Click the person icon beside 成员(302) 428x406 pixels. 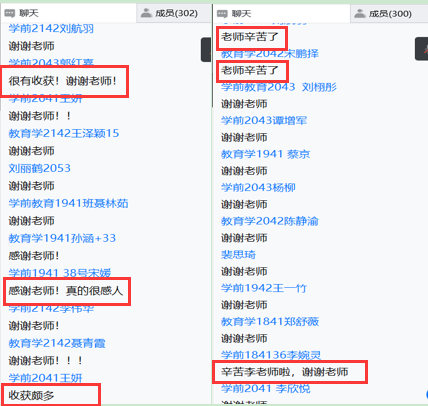click(x=146, y=13)
